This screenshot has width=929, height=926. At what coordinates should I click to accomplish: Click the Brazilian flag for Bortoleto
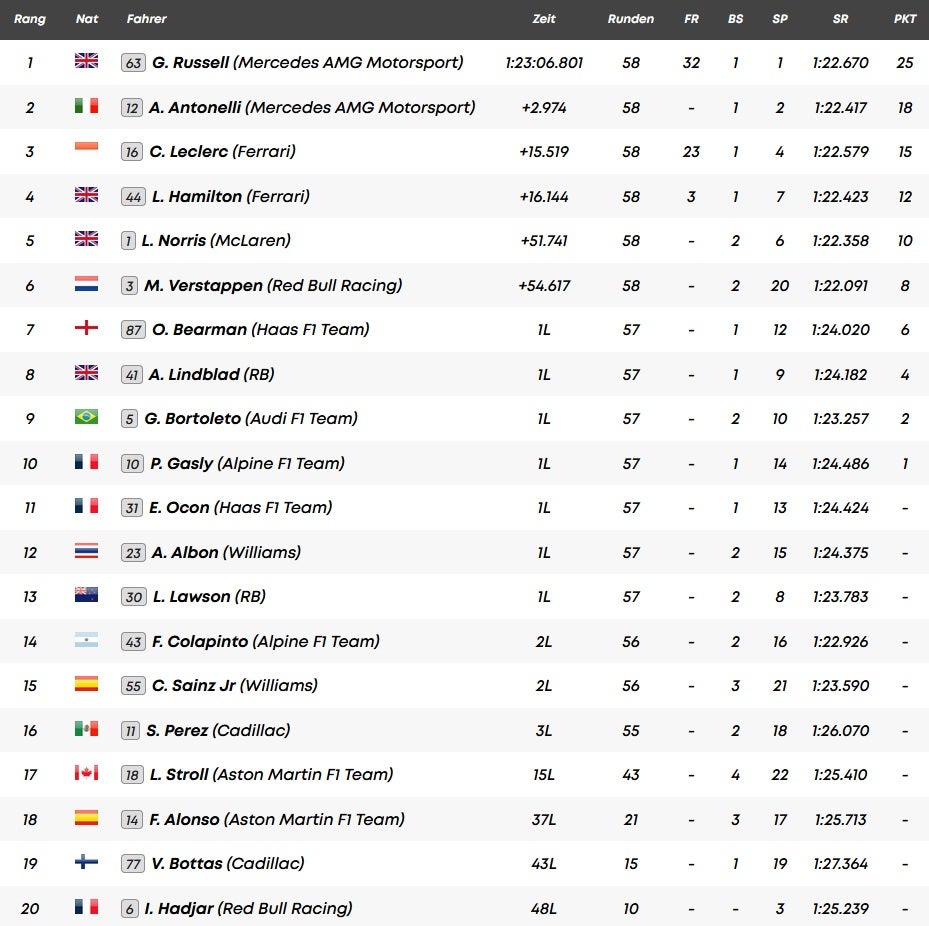[87, 418]
